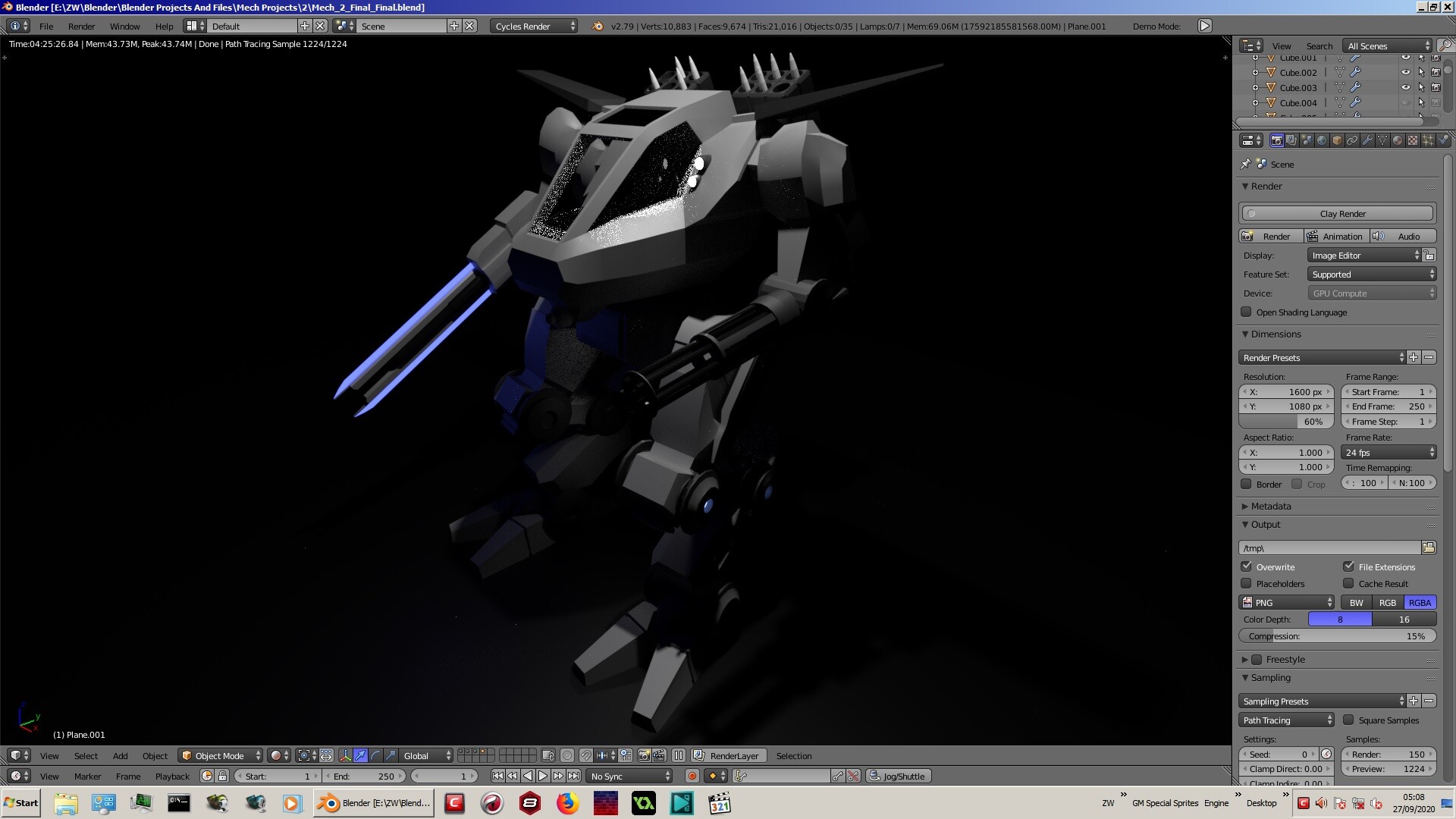Open the Particles properties tab
1456x819 pixels.
pyautogui.click(x=1428, y=140)
